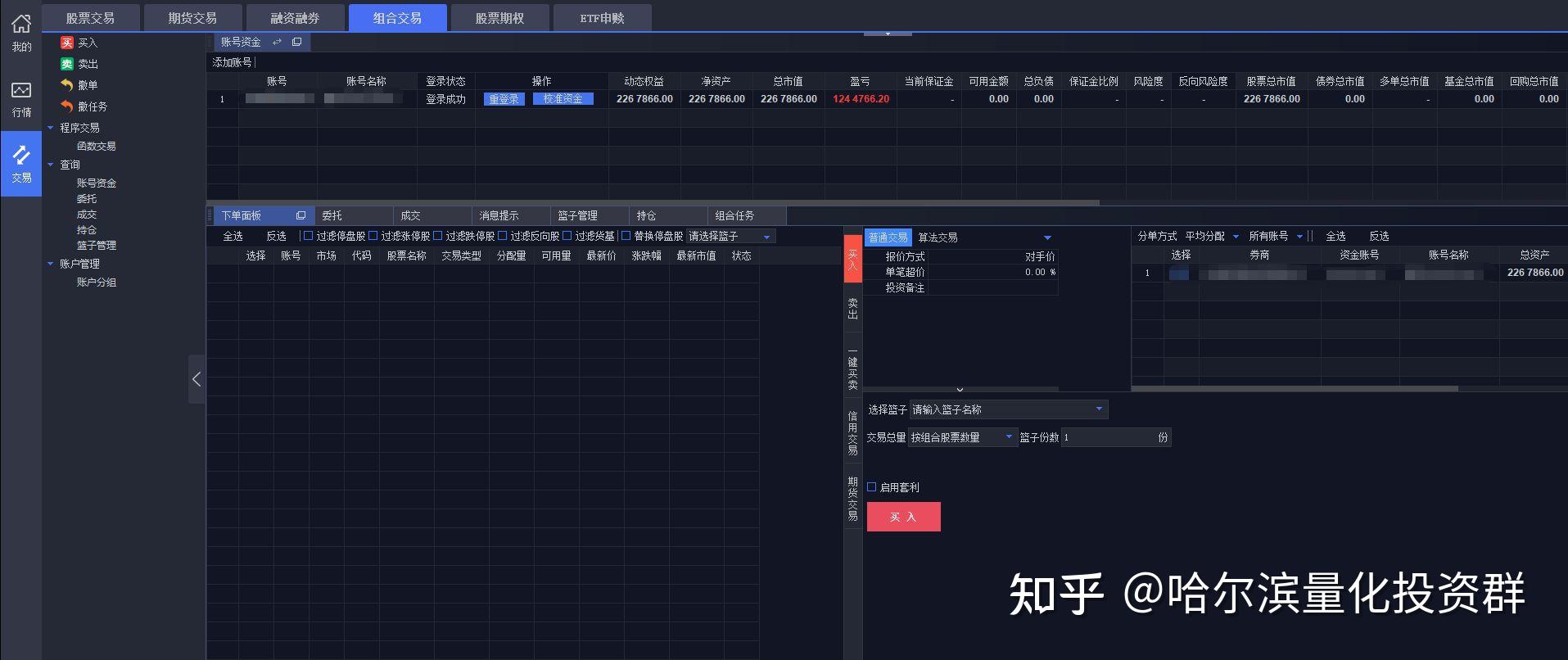Tick the 过滤跌停股 checkbox
This screenshot has height=660, width=1568.
(x=438, y=236)
